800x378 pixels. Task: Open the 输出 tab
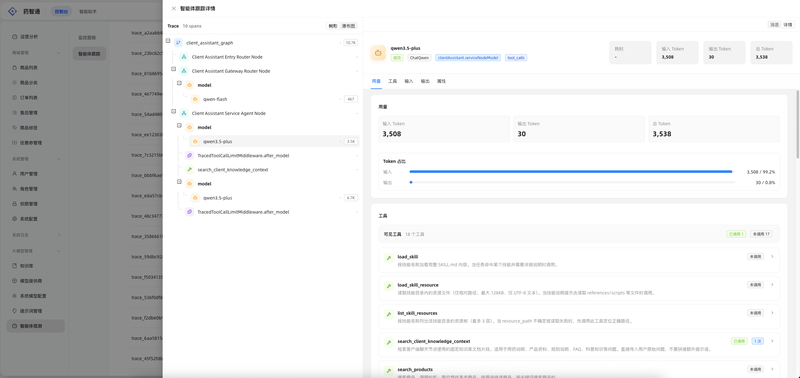[425, 81]
